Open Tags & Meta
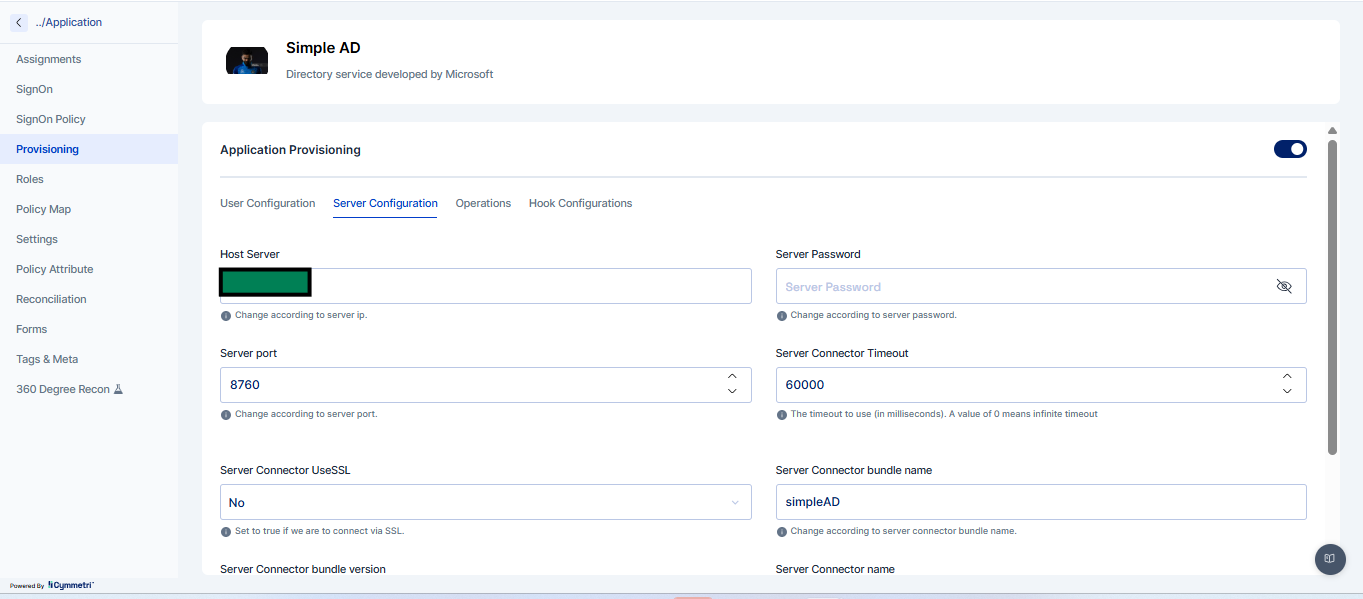1363x599 pixels. [x=47, y=359]
